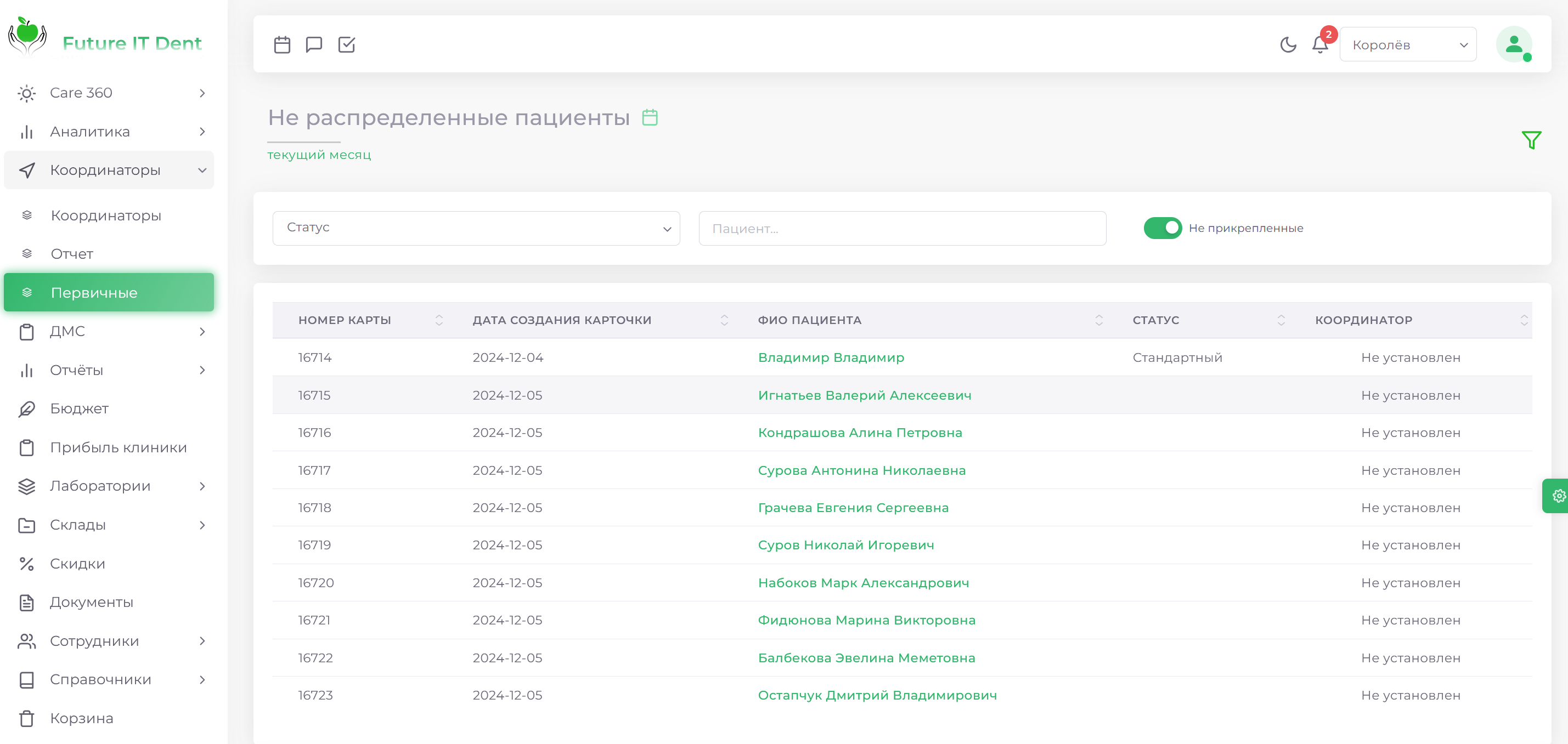The image size is (1568, 744).
Task: Open the tasks checklist icon
Action: (346, 44)
